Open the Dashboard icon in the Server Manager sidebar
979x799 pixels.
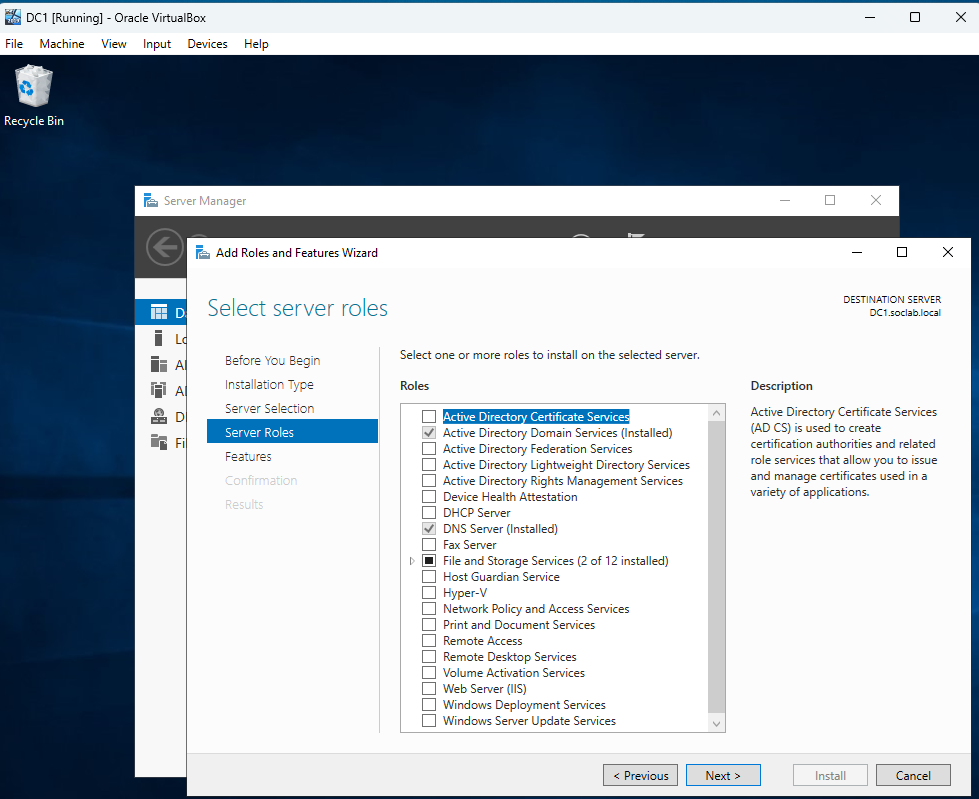(159, 312)
